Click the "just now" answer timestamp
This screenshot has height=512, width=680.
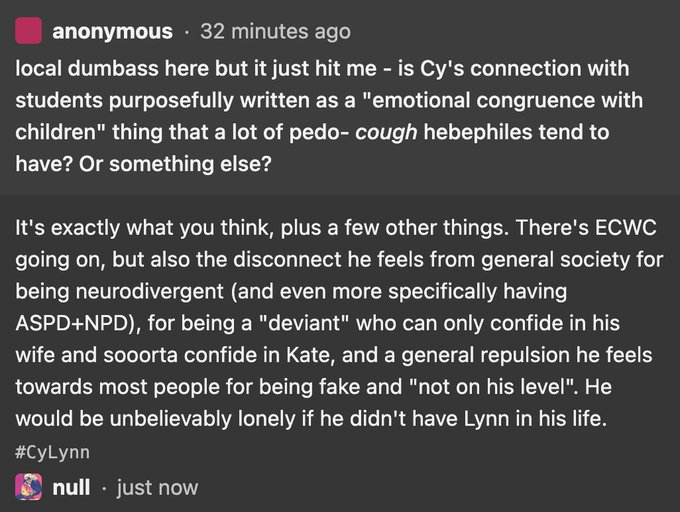click(157, 488)
